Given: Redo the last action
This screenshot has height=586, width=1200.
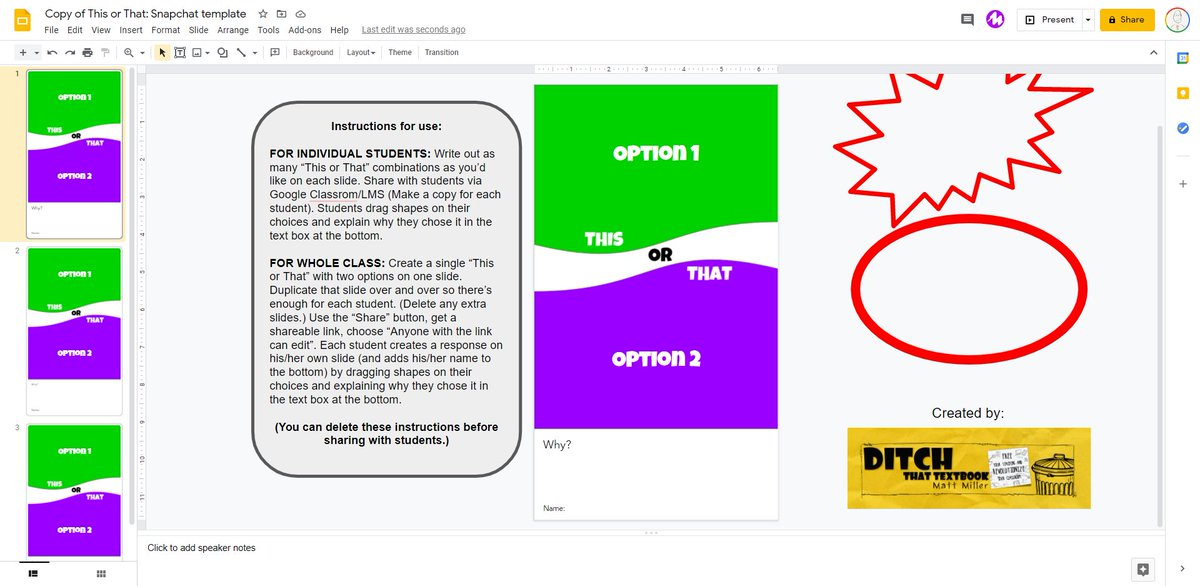Looking at the screenshot, I should click(x=70, y=52).
